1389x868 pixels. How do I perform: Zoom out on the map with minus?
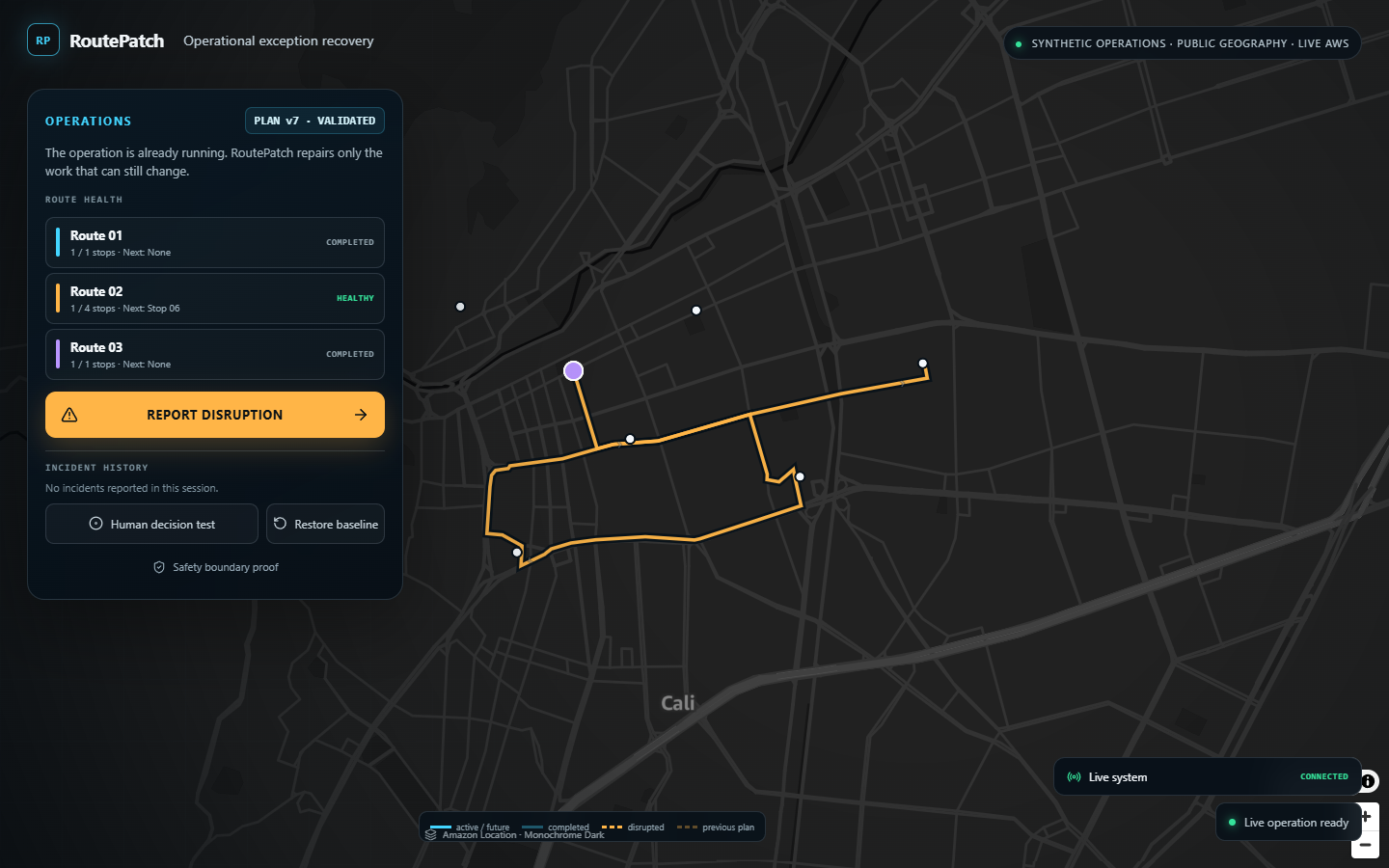point(1366,845)
